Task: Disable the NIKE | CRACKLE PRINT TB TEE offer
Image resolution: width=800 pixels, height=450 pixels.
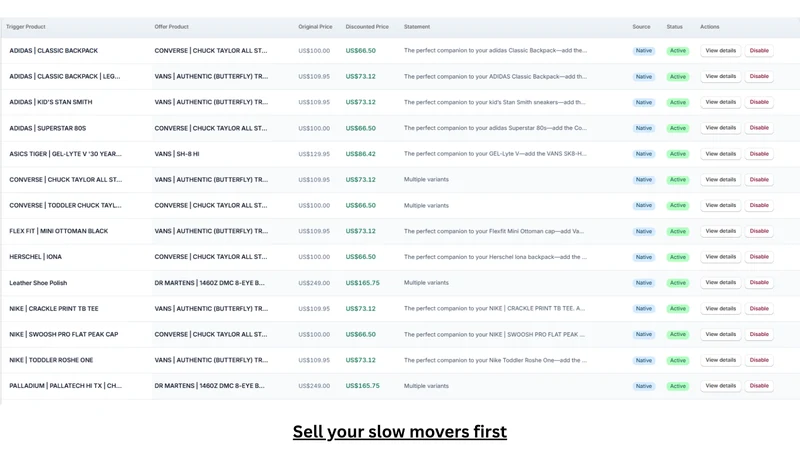Action: [759, 308]
